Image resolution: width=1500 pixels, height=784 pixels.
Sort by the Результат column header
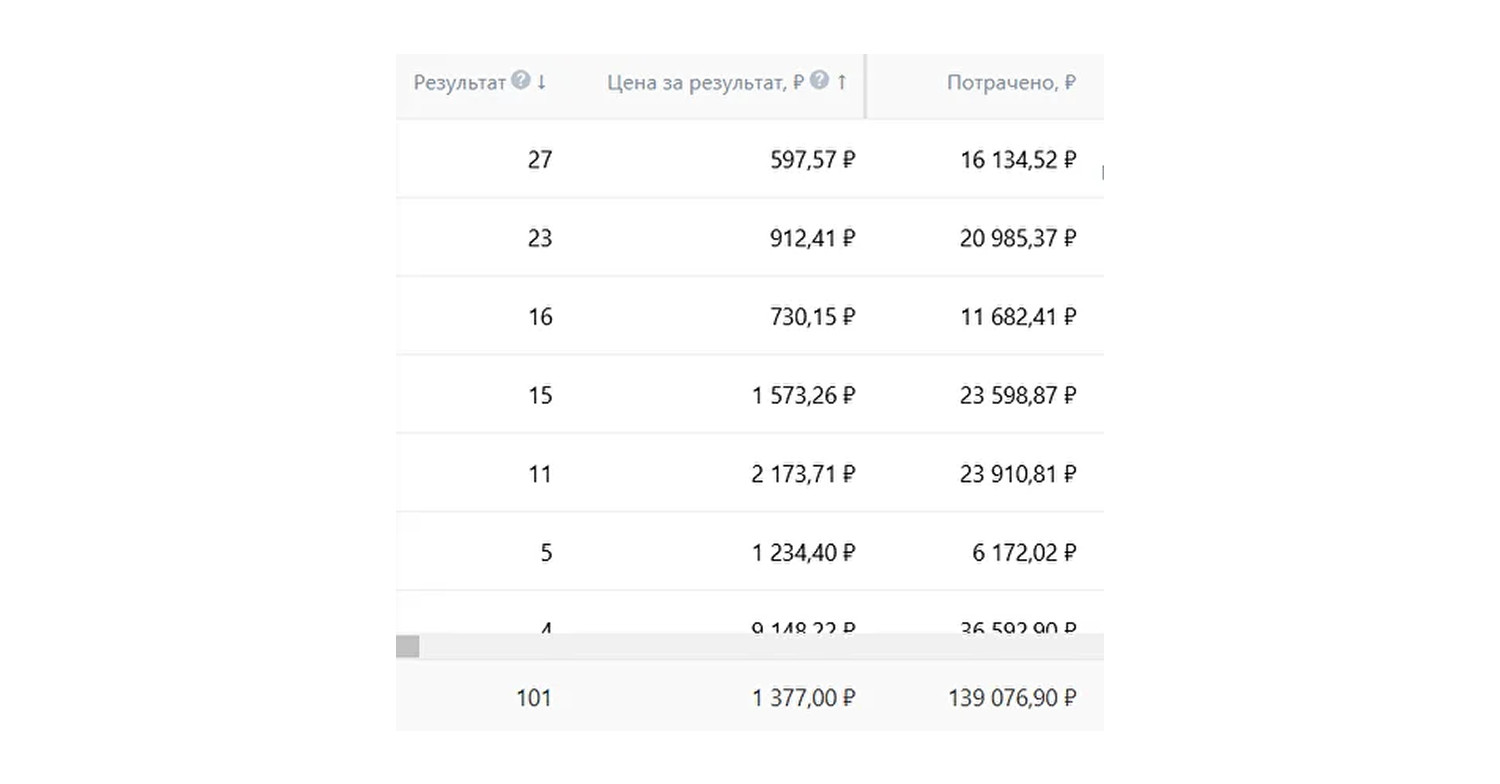coord(460,83)
